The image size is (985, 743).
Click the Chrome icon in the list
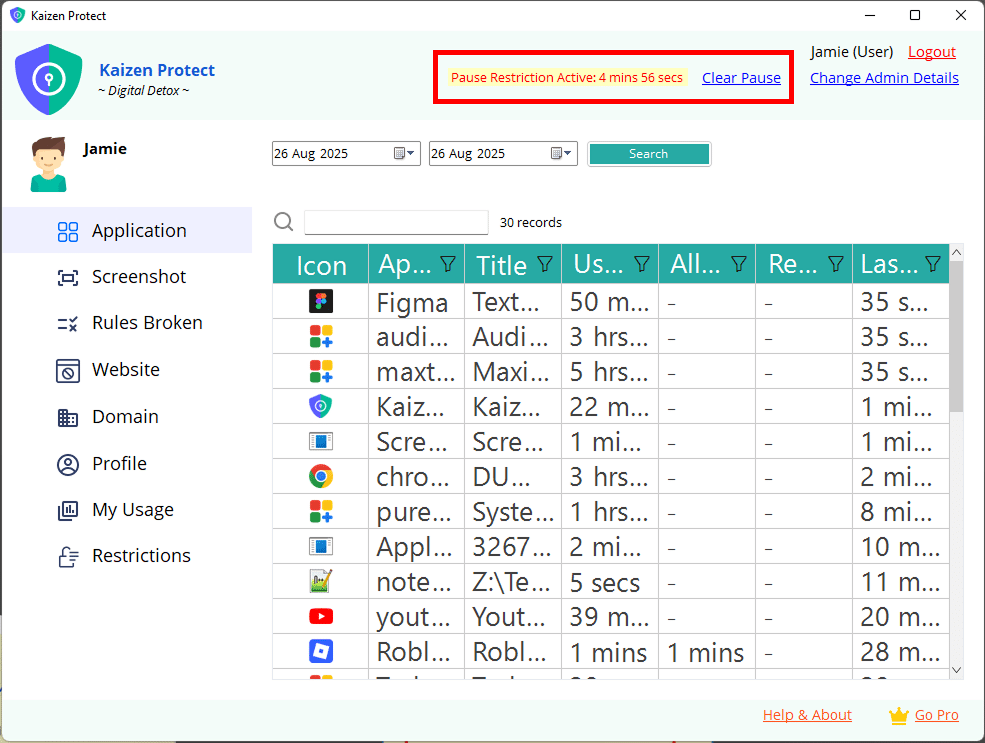click(320, 477)
